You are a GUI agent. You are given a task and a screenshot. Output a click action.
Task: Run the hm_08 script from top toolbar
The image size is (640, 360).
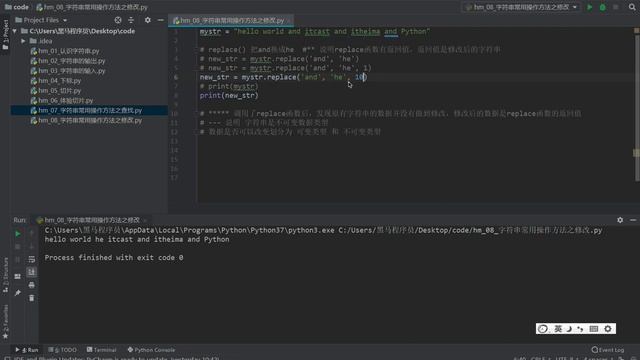point(589,7)
